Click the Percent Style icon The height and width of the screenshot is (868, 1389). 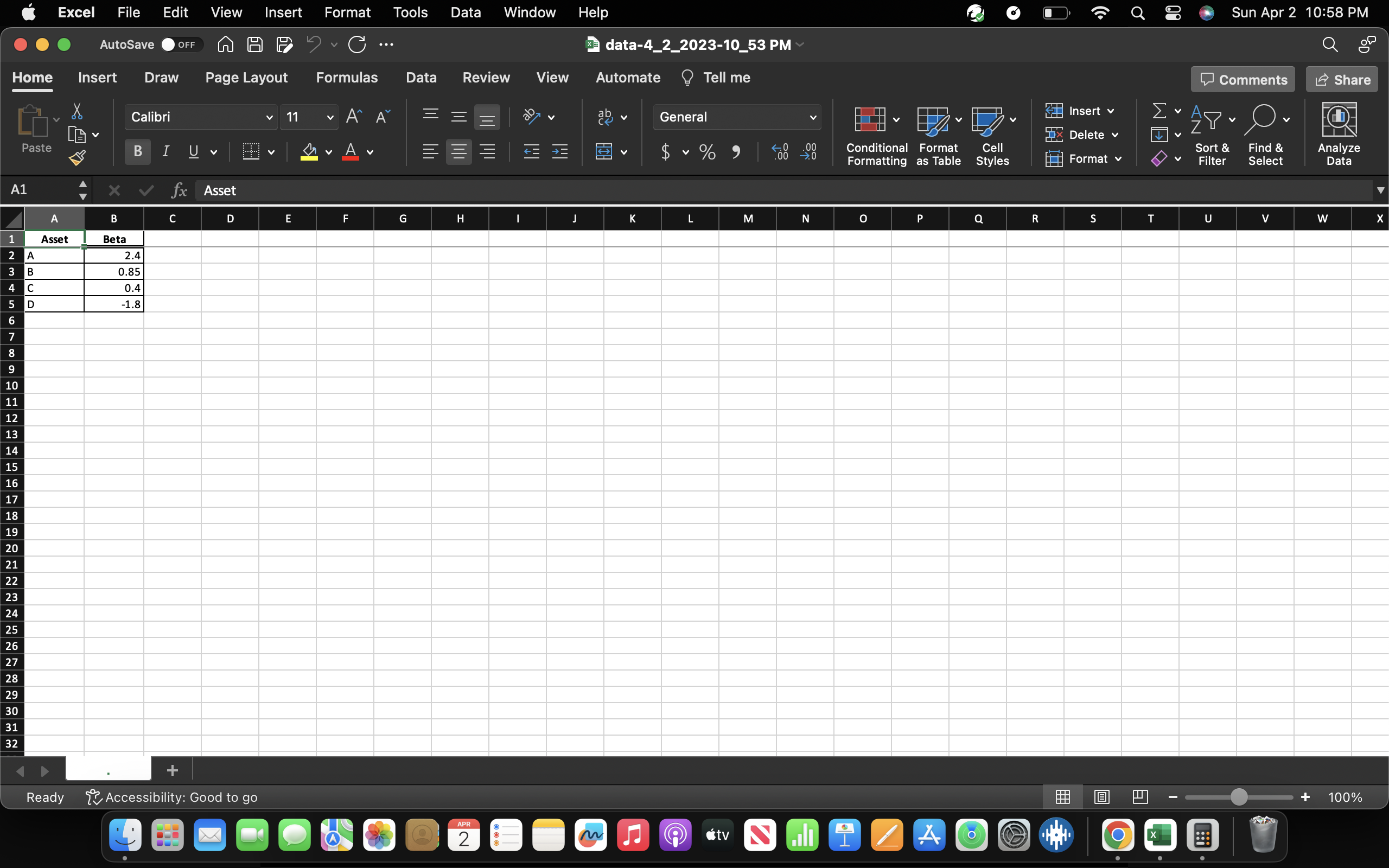[x=706, y=151]
